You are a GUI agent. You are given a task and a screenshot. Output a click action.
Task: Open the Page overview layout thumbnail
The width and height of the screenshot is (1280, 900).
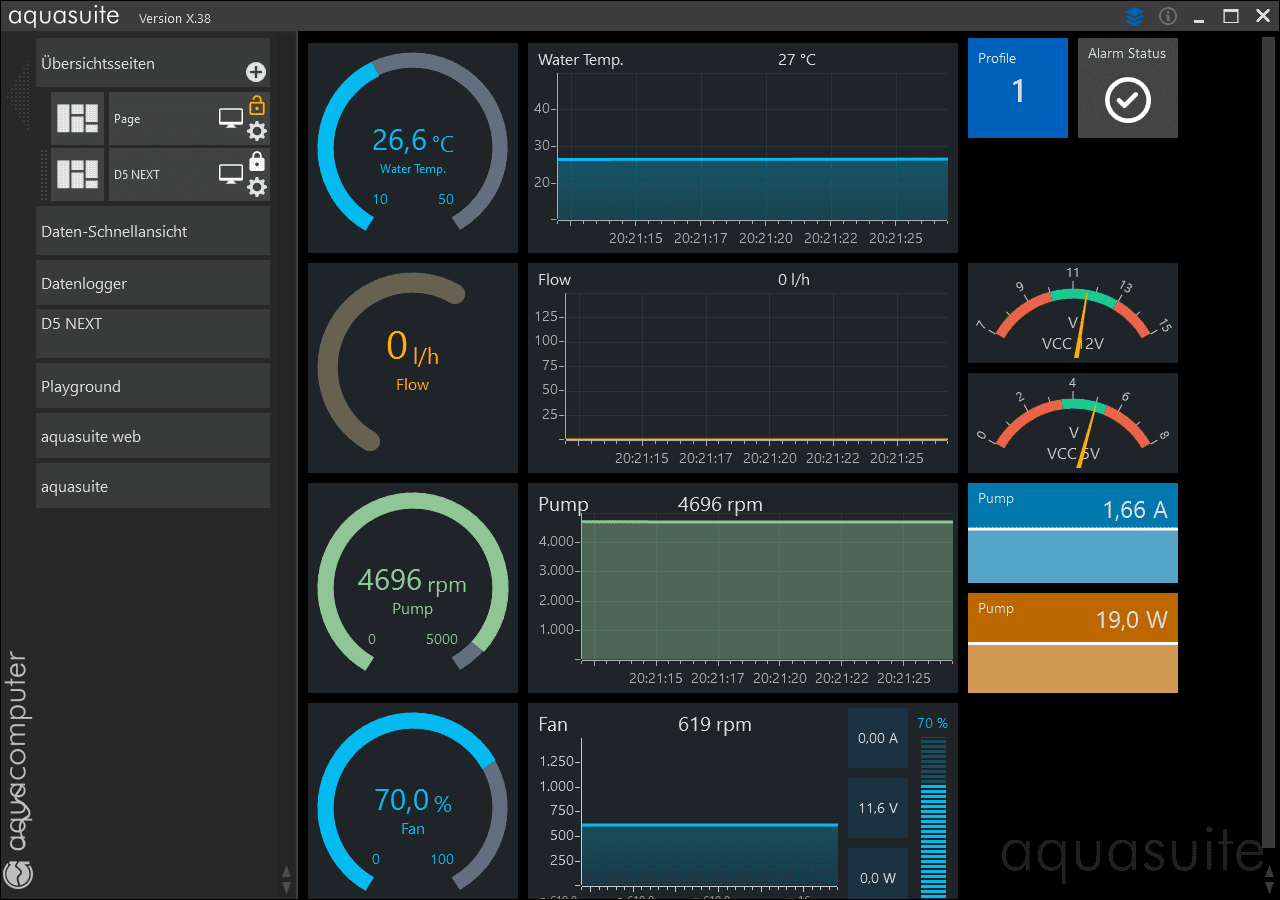pyautogui.click(x=77, y=119)
